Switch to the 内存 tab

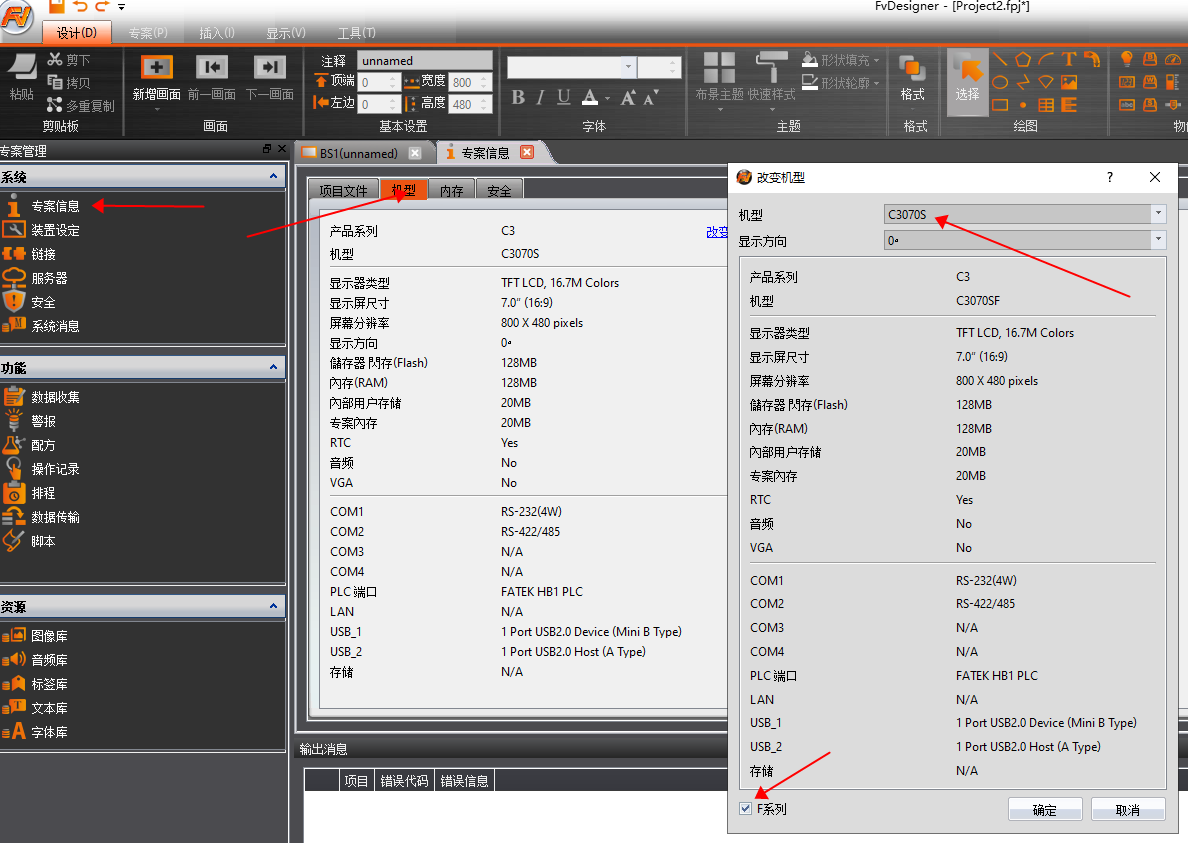coord(452,191)
